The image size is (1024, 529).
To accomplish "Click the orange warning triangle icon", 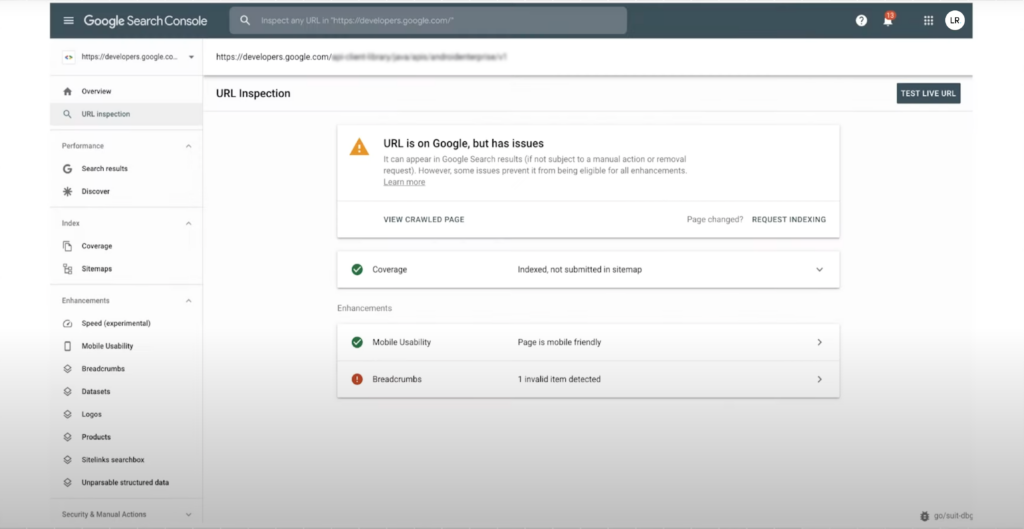I will pos(359,147).
